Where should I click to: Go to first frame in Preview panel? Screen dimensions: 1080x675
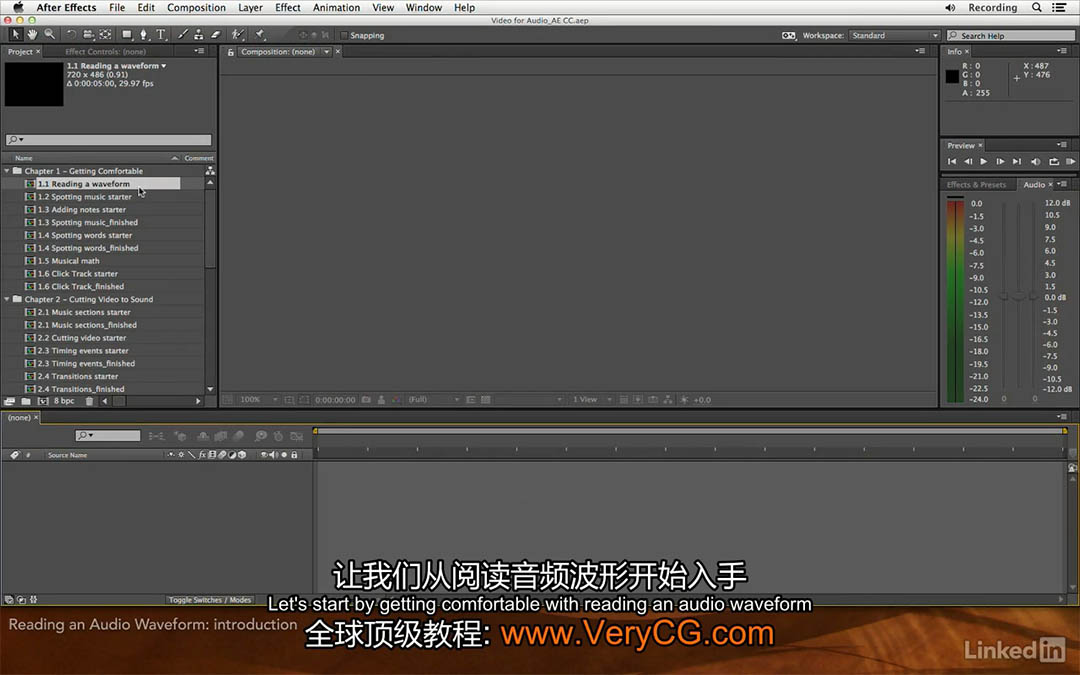pyautogui.click(x=952, y=161)
